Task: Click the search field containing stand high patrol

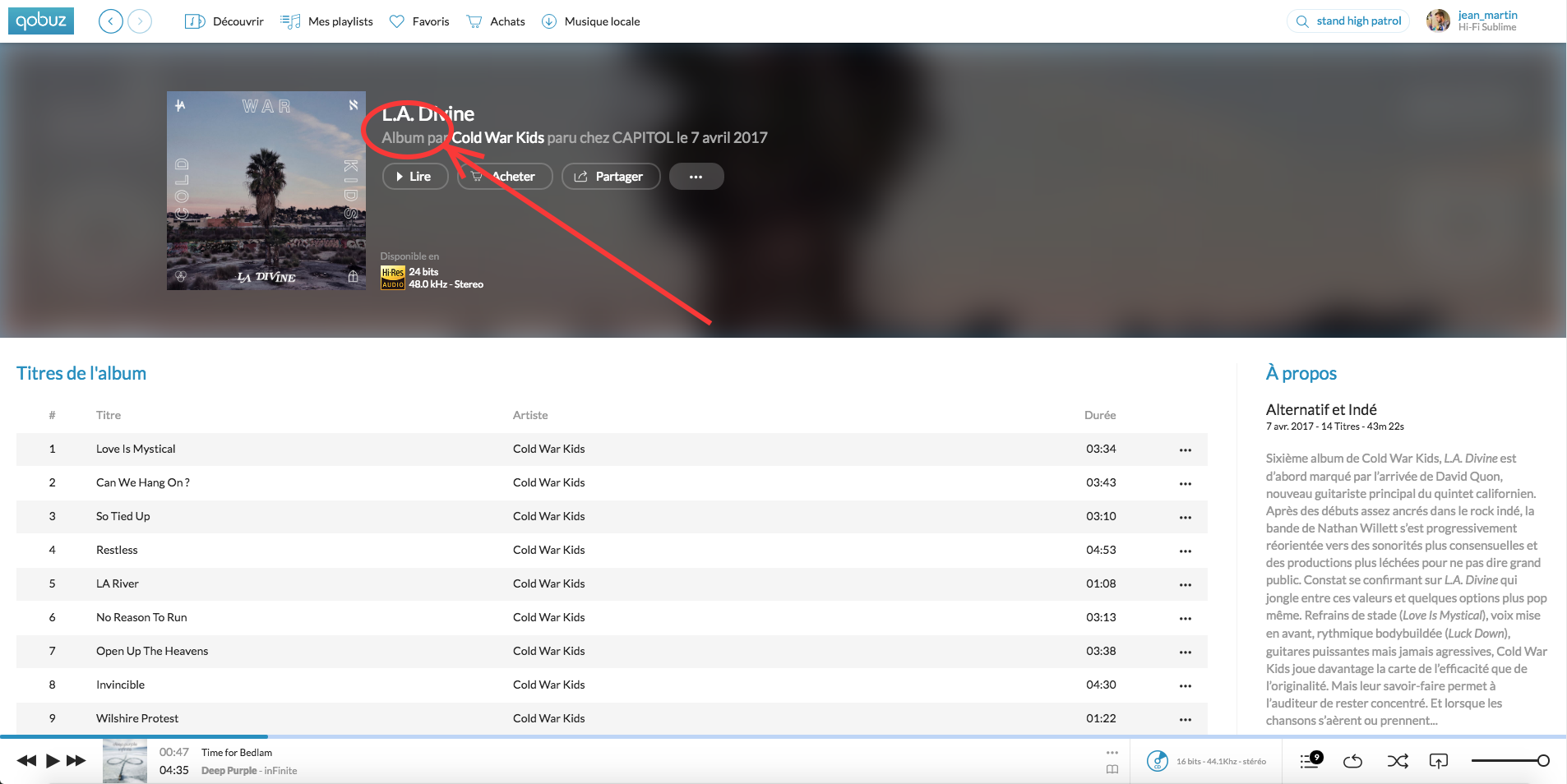Action: click(x=1348, y=21)
